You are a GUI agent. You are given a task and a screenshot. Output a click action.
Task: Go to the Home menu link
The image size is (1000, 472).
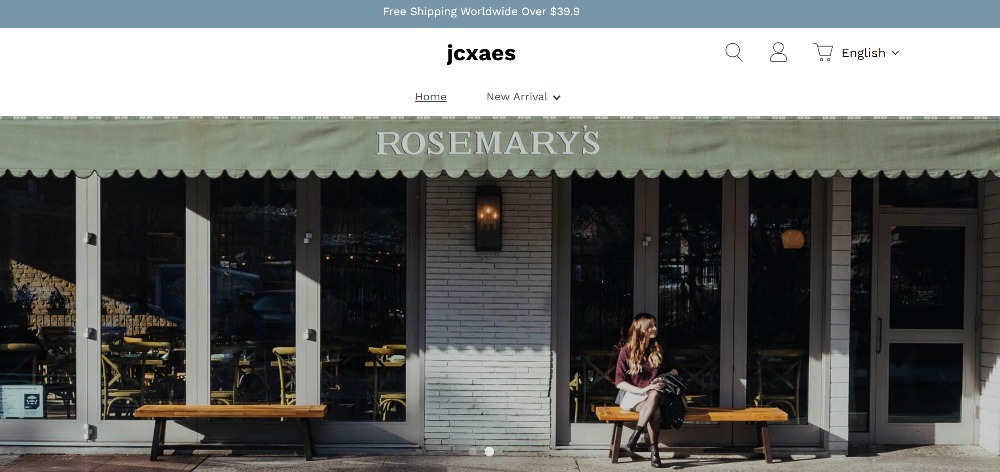pos(430,96)
